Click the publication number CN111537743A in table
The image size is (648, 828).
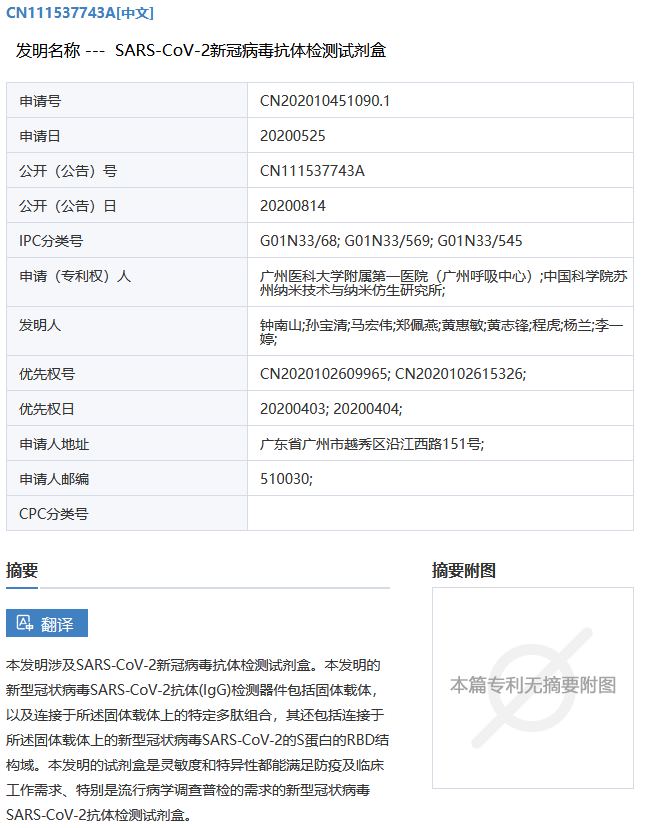[x=312, y=170]
